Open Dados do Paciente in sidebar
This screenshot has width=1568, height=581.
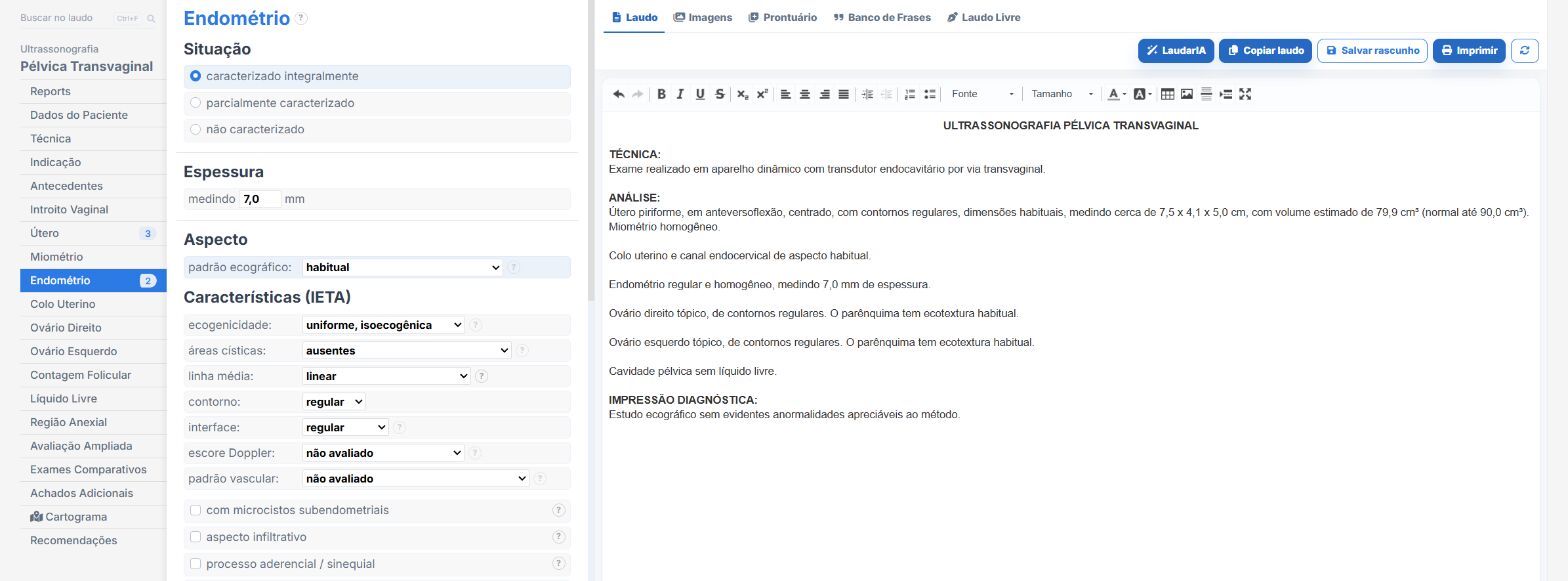click(93, 115)
